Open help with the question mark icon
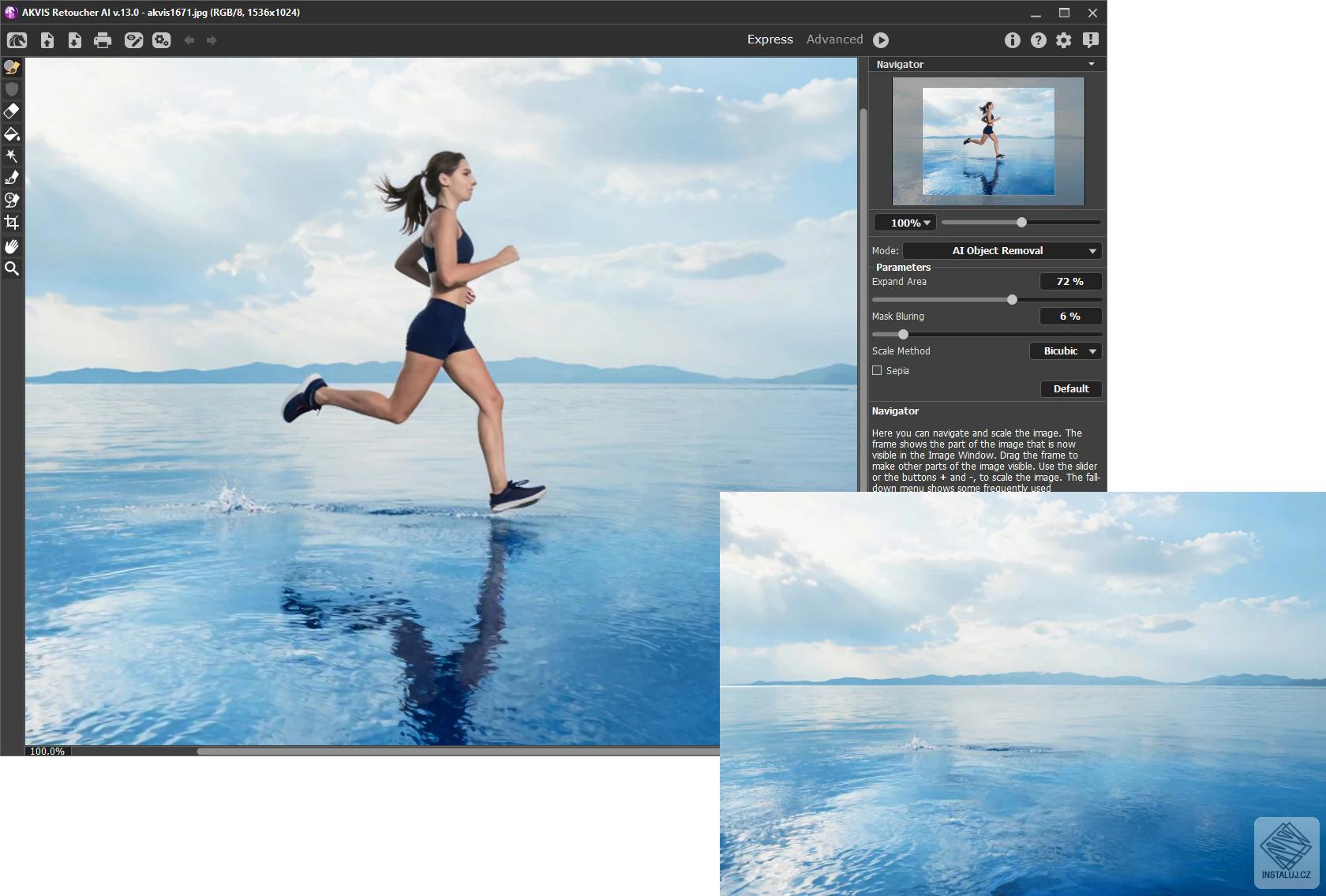 [x=1038, y=40]
